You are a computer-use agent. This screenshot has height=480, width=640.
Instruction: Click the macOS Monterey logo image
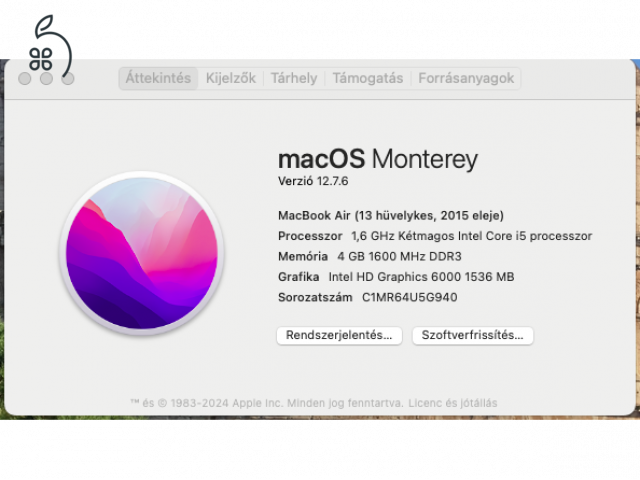pyautogui.click(x=142, y=253)
